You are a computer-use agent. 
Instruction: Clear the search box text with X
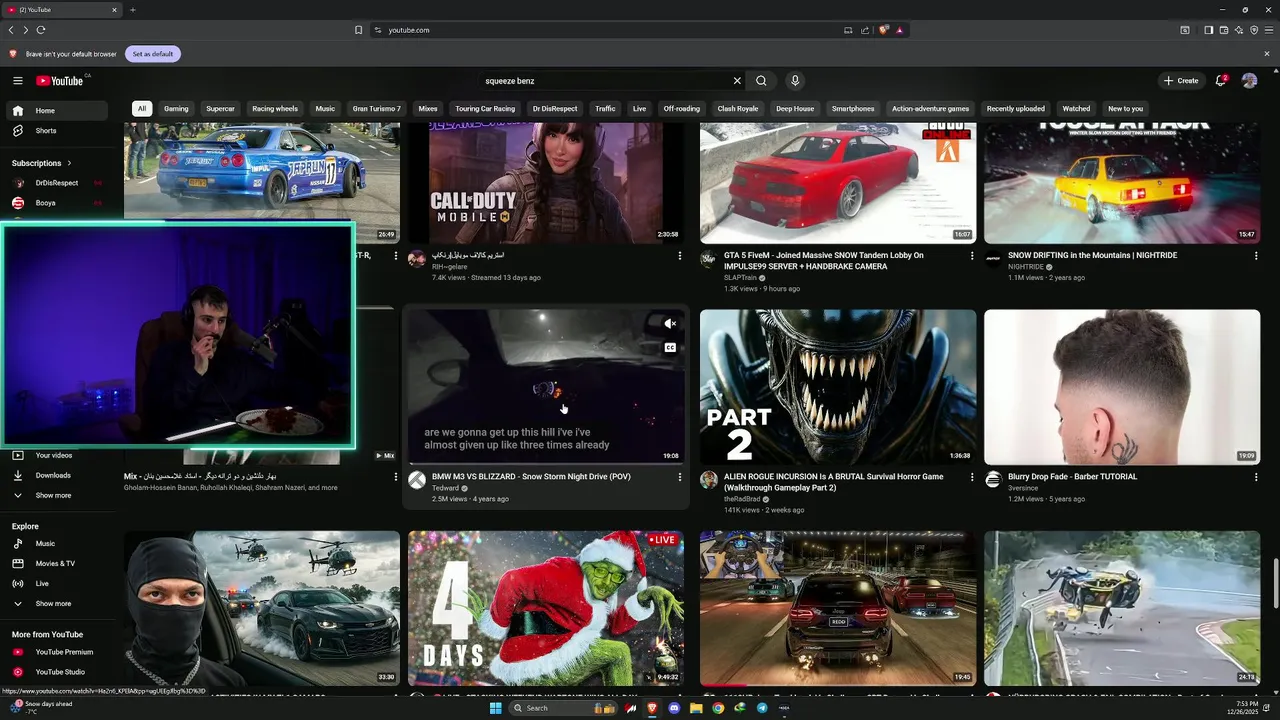pos(737,81)
